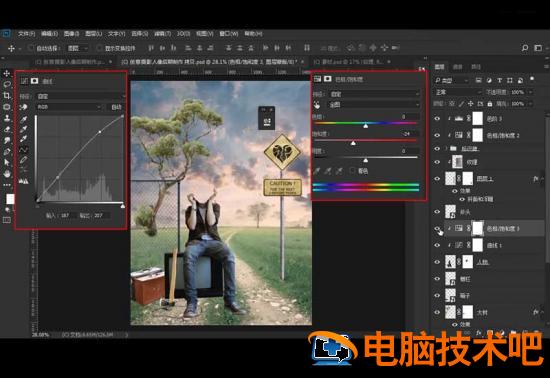This screenshot has width=550, height=378.
Task: Click the smooth curve icon in Curves
Action: click(24, 170)
